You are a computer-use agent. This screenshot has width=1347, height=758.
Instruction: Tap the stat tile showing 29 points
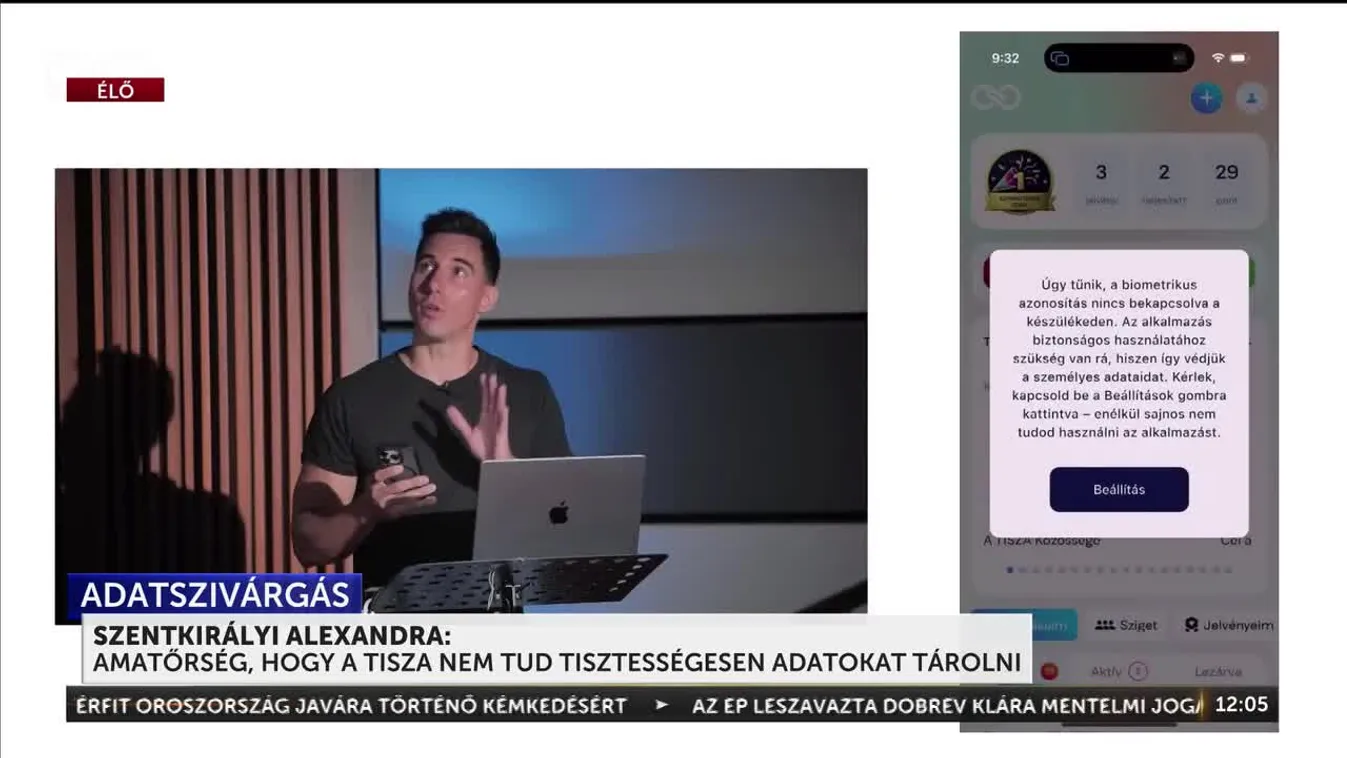point(1226,182)
